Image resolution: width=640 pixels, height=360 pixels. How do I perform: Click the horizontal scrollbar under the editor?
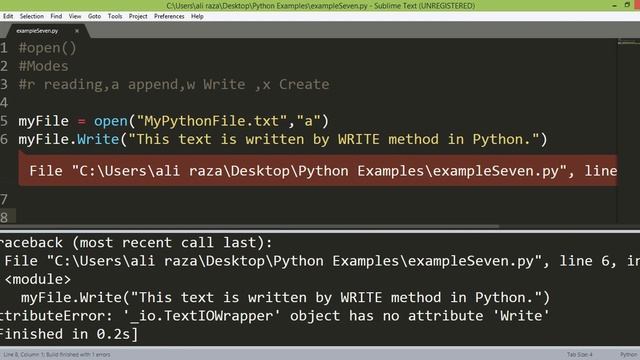(249, 226)
